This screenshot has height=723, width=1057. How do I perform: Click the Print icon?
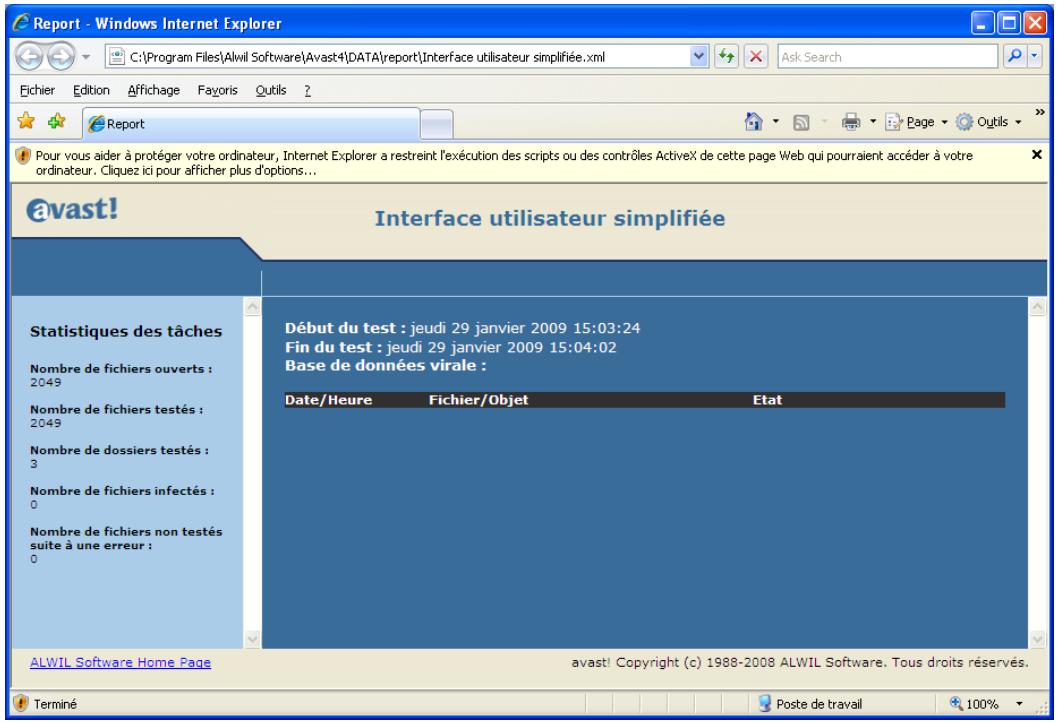851,122
